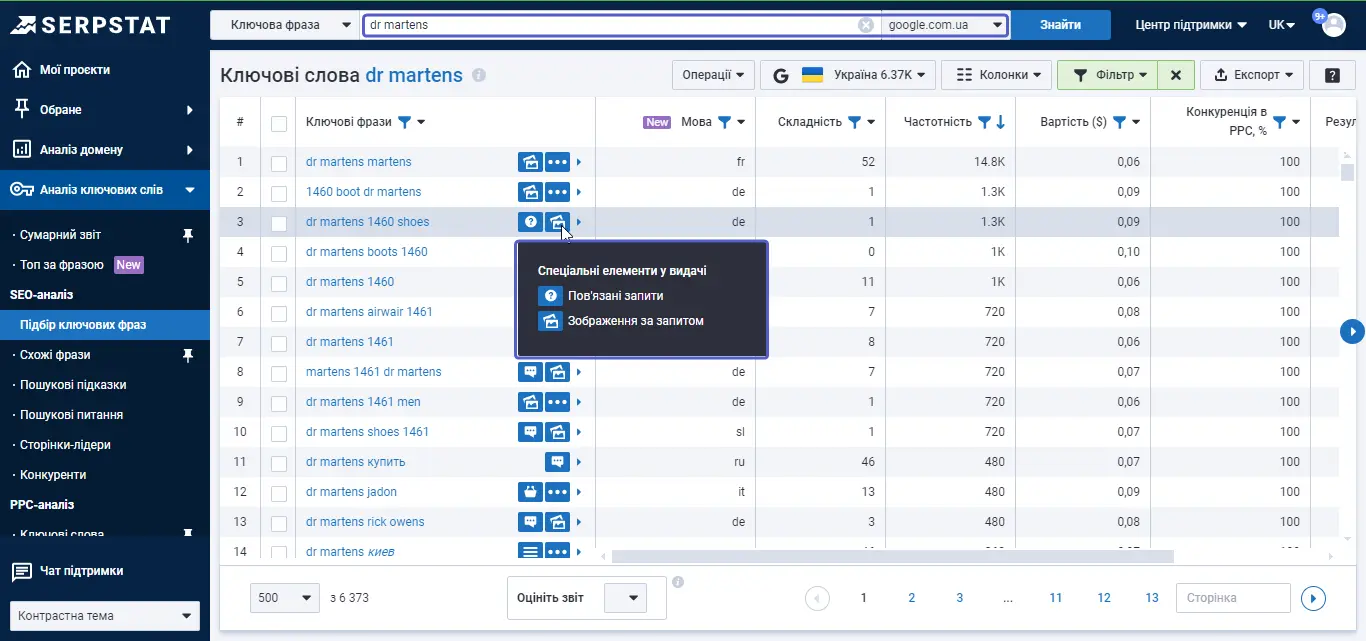Click the sort arrow in Частотність column
This screenshot has width=1366, height=641.
[1000, 122]
